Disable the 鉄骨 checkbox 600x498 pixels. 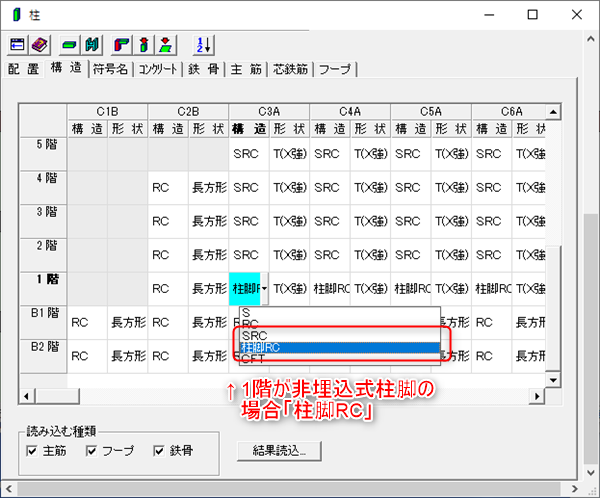[x=158, y=451]
